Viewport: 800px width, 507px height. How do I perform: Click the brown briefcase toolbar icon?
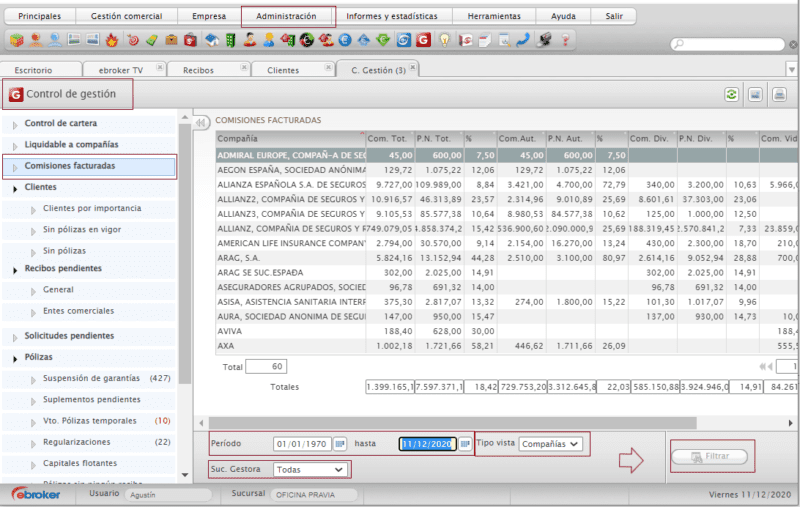coord(171,40)
